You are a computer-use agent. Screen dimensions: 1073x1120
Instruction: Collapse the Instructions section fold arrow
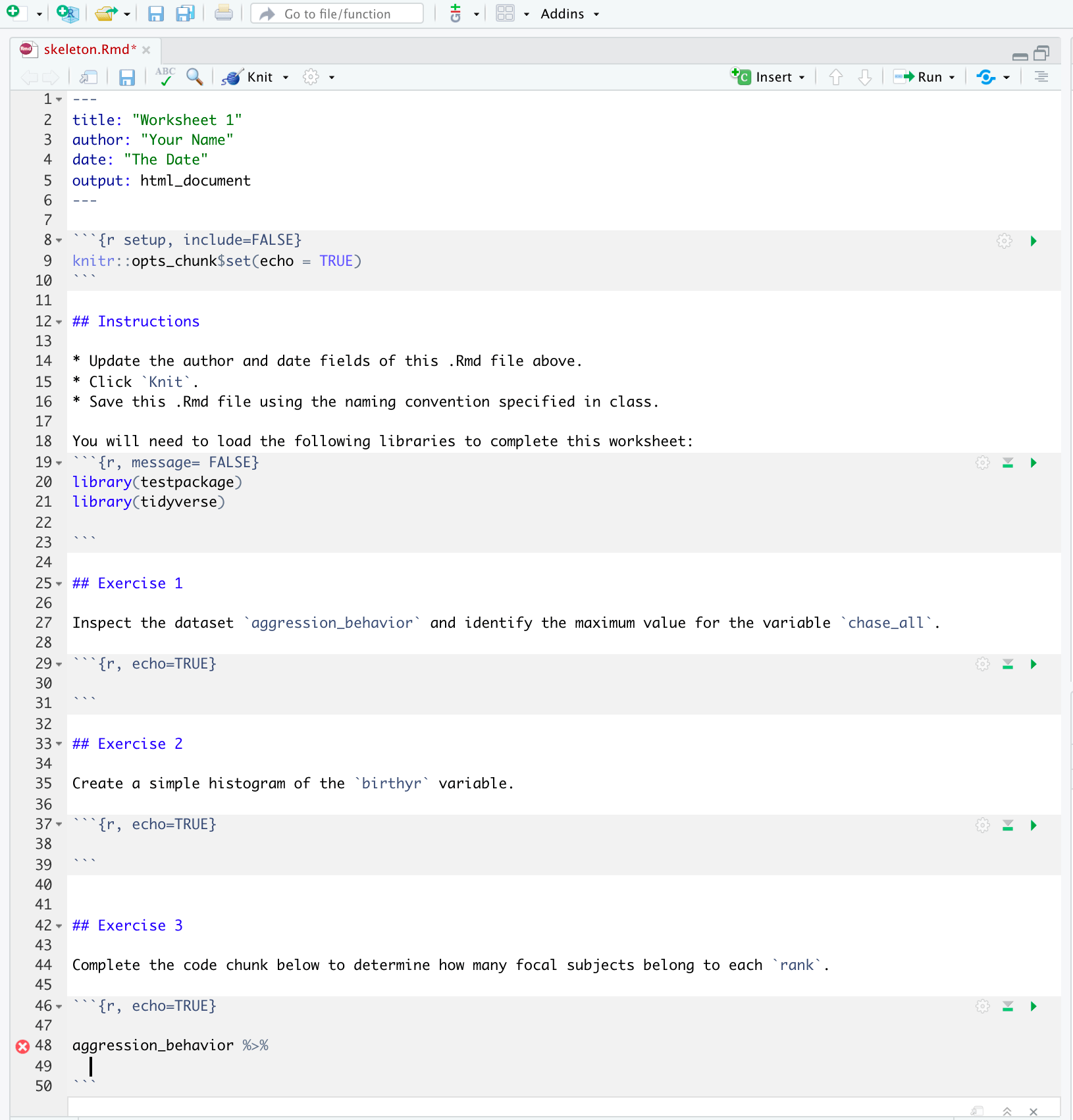pyautogui.click(x=59, y=322)
